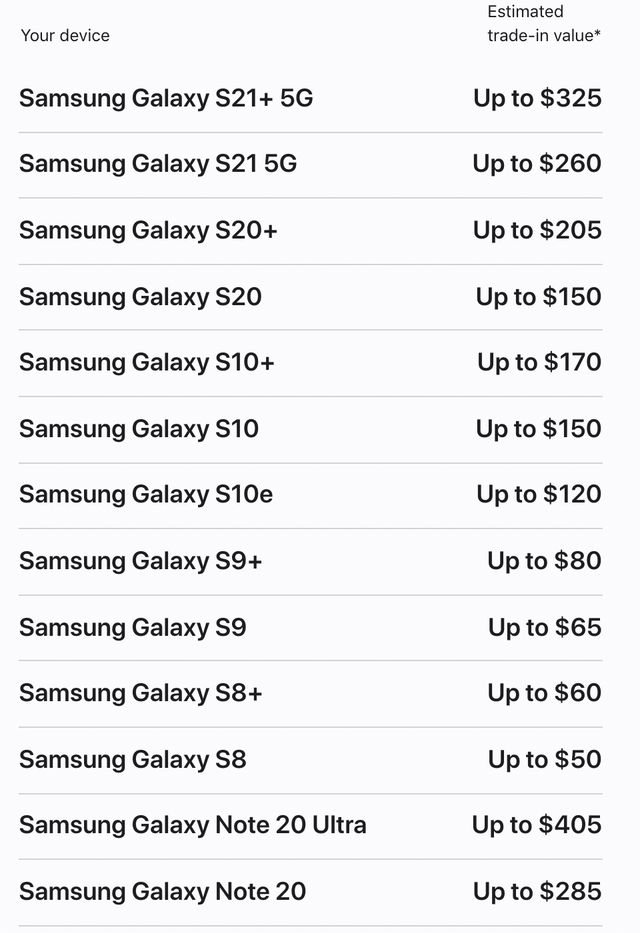This screenshot has width=640, height=933.
Task: Choose the Samsung Galaxy Note 20 Ultra row
Action: coord(193,825)
